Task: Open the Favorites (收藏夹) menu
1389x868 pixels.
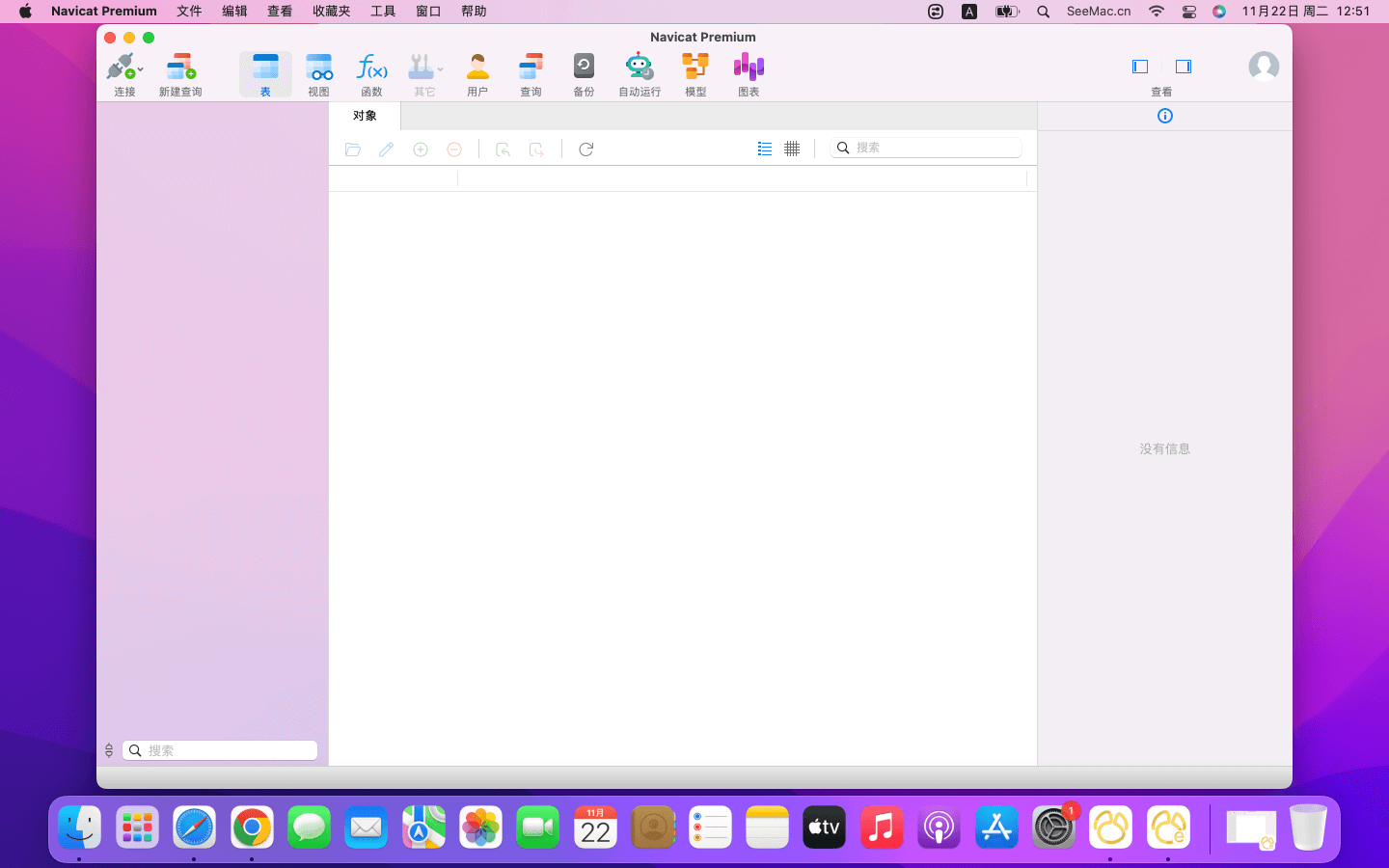Action: (x=331, y=12)
